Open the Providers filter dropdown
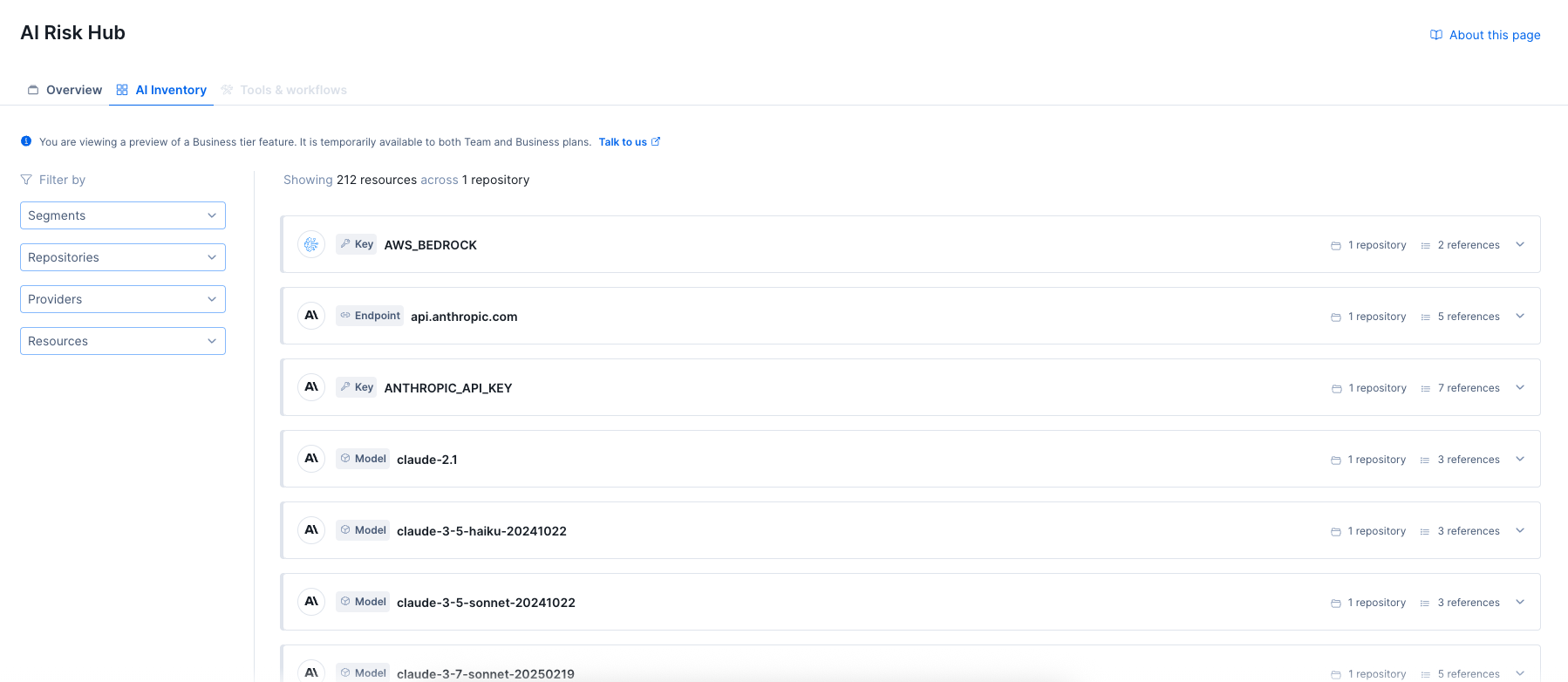1568x682 pixels. [x=123, y=299]
